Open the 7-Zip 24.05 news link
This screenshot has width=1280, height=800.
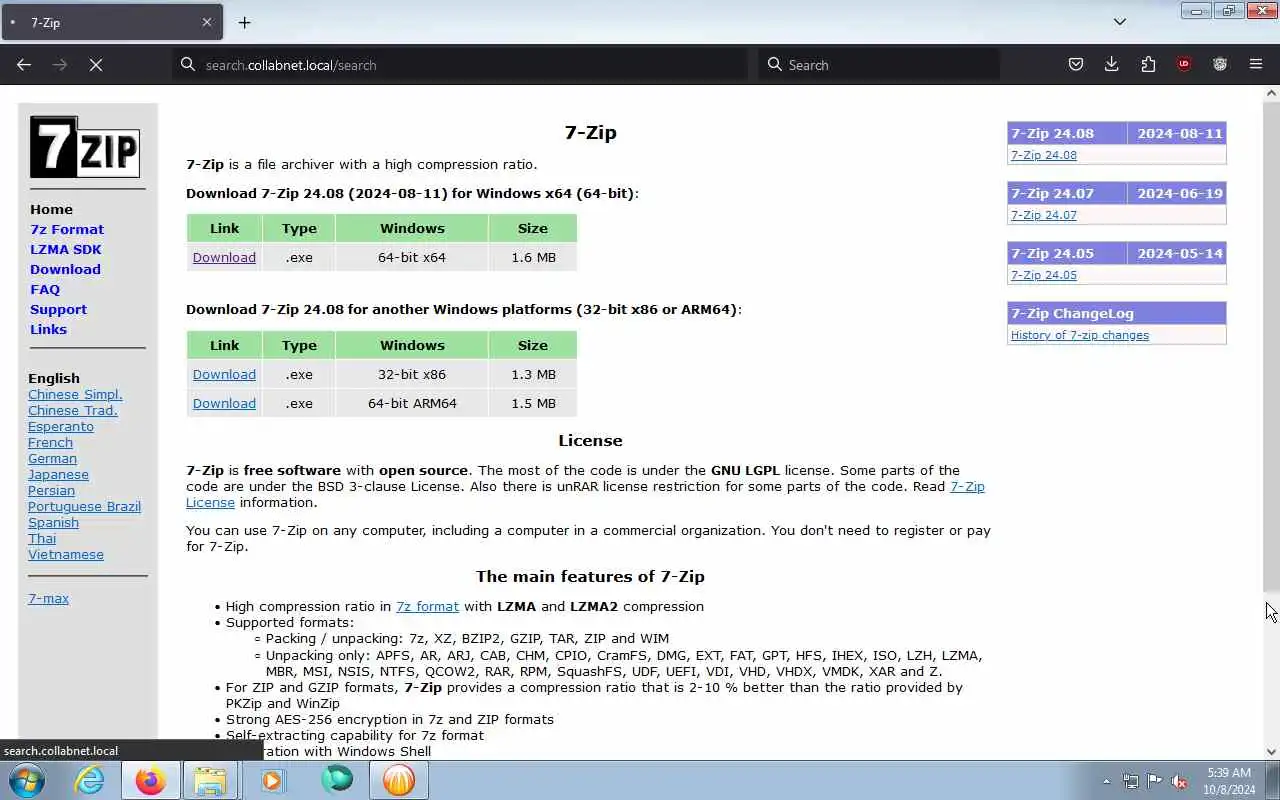coord(1043,275)
